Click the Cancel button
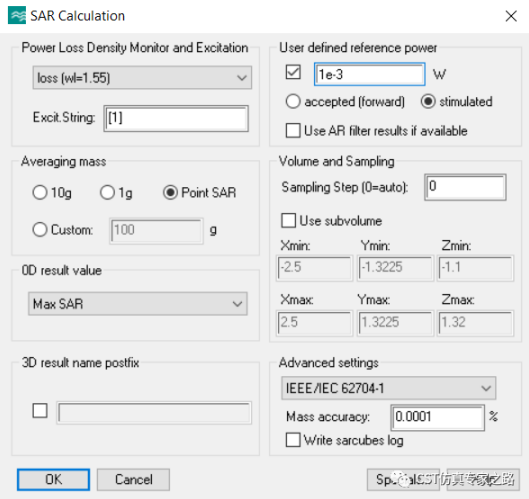Image resolution: width=529 pixels, height=499 pixels. coord(133,479)
